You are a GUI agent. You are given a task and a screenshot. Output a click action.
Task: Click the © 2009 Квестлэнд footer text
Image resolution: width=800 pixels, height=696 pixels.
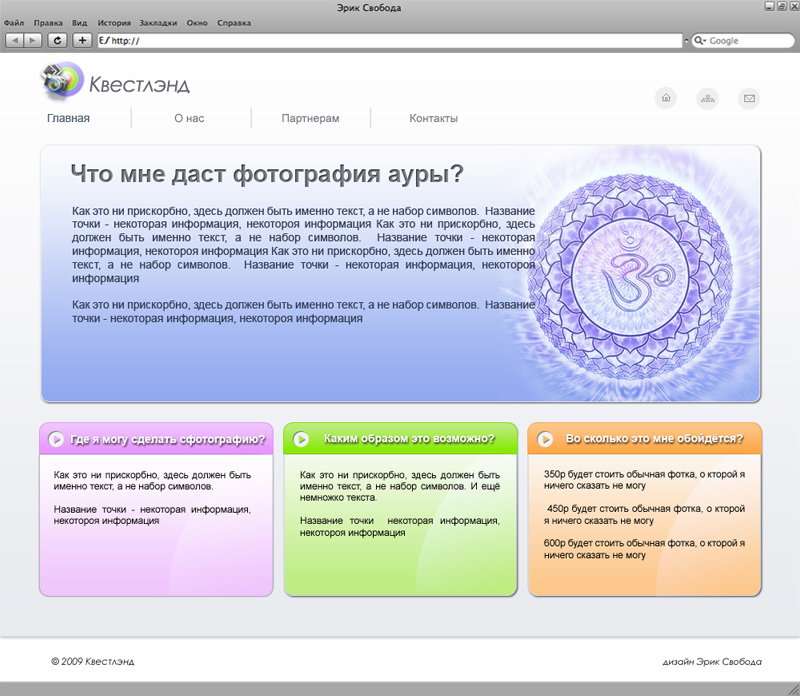coord(93,662)
